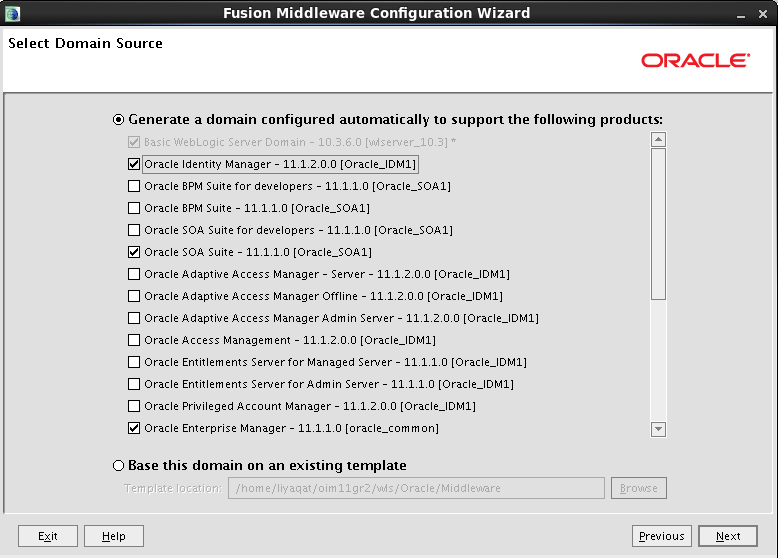The height and width of the screenshot is (558, 778).
Task: Enable Oracle BPM Suite for developers
Action: [134, 186]
